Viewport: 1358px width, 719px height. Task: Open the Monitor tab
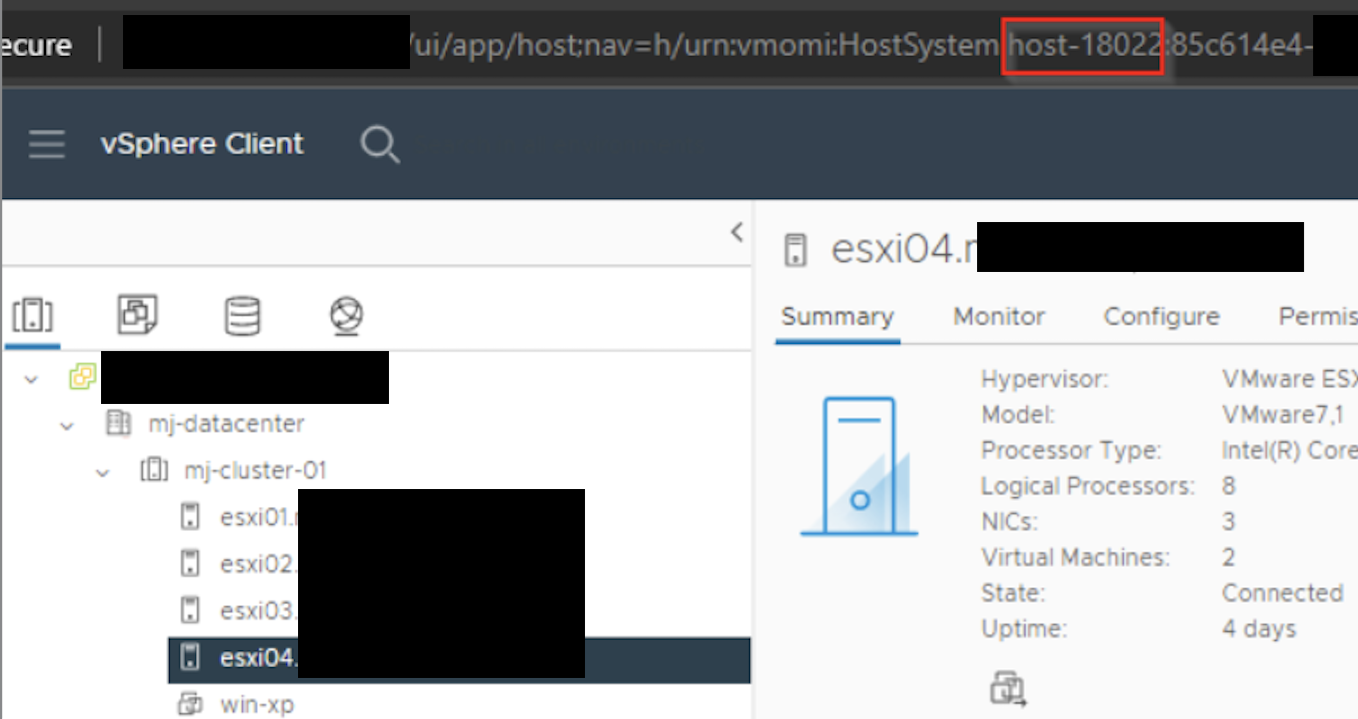point(999,317)
